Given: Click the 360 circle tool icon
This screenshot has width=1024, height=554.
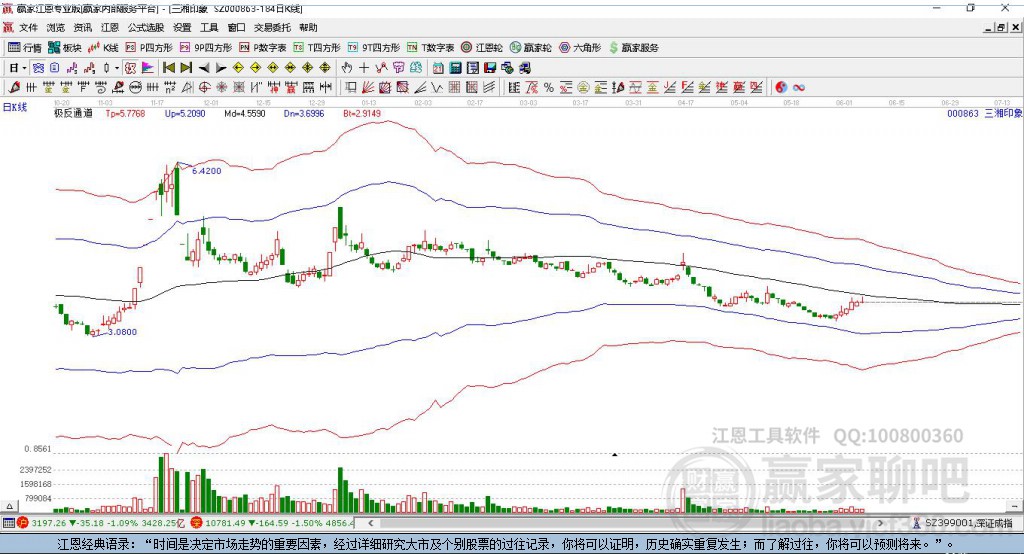Looking at the screenshot, I should click(x=135, y=88).
